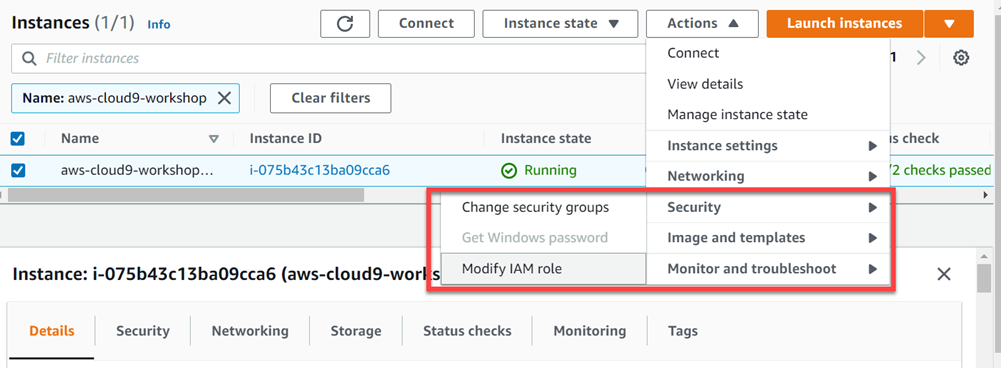The width and height of the screenshot is (1001, 368).
Task: Remove the aws-cloud9-workshop name filter tag
Action: (224, 98)
